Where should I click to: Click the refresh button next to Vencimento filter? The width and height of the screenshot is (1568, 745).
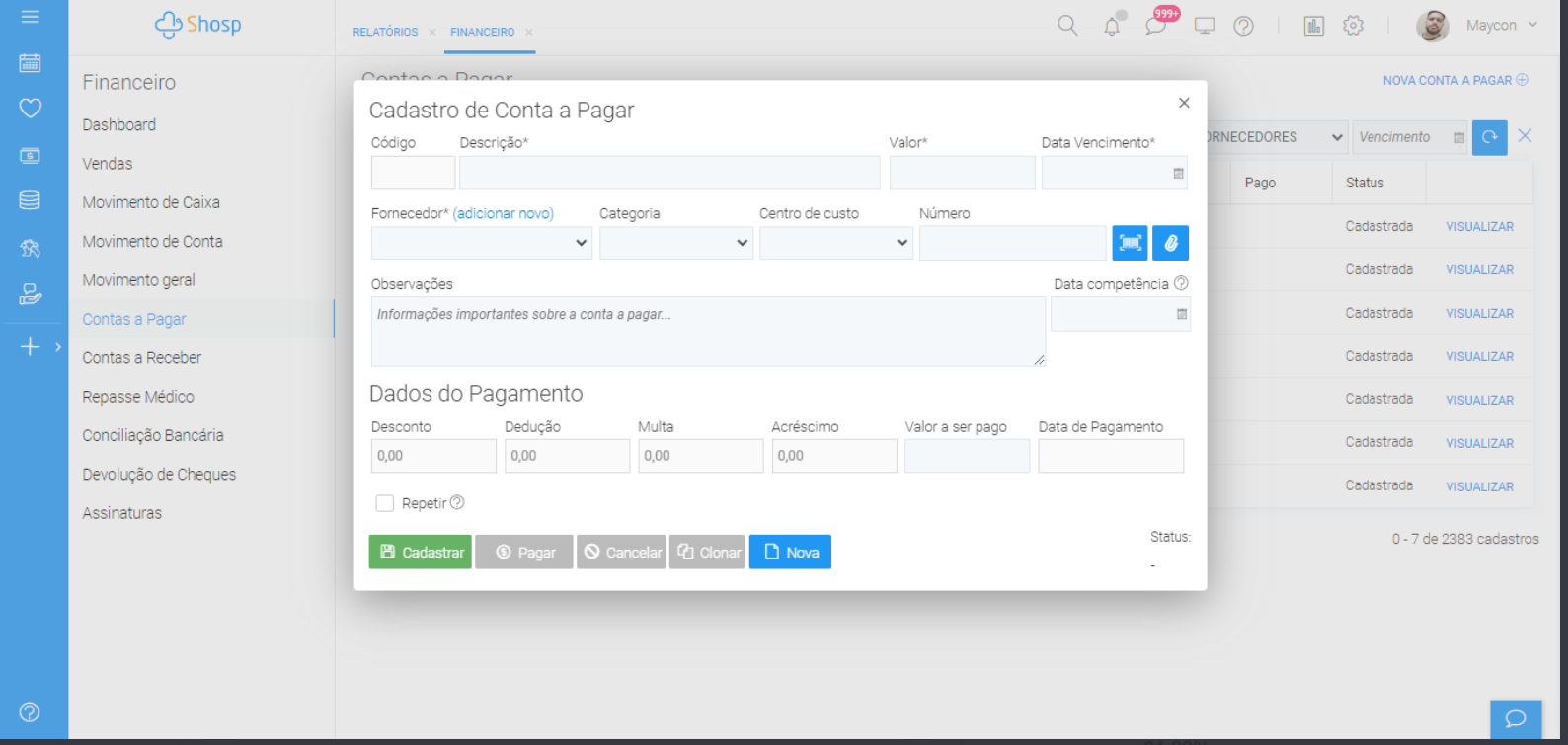coord(1489,137)
